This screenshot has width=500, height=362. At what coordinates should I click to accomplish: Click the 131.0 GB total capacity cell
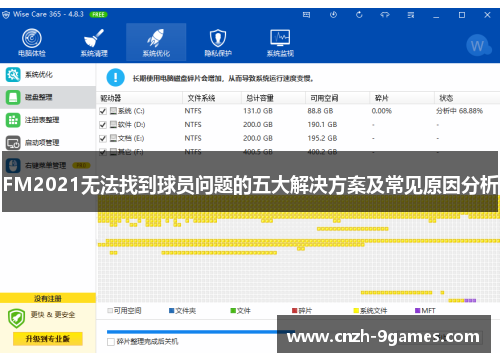(258, 111)
